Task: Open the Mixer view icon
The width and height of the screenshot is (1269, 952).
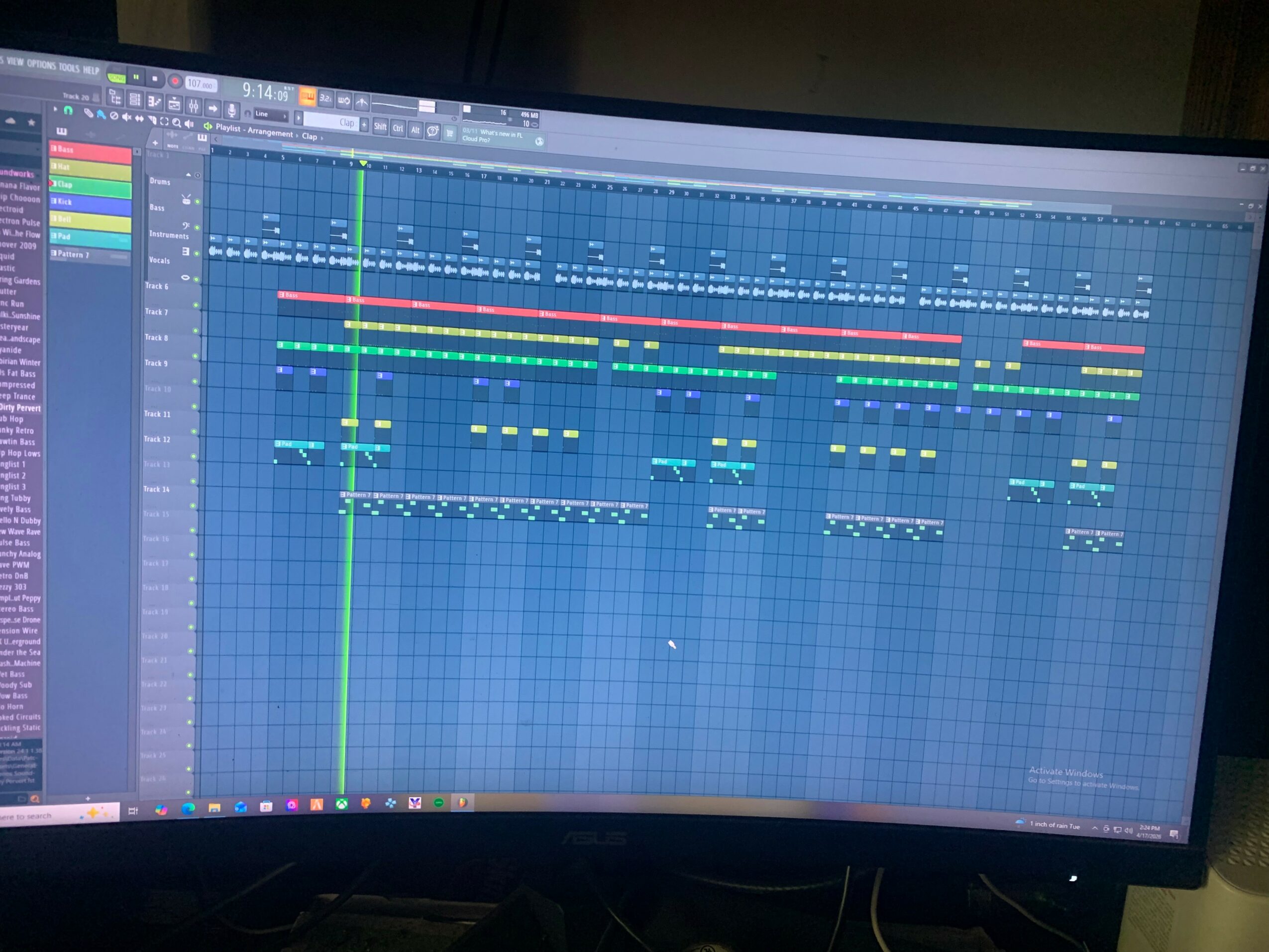Action: (x=193, y=106)
